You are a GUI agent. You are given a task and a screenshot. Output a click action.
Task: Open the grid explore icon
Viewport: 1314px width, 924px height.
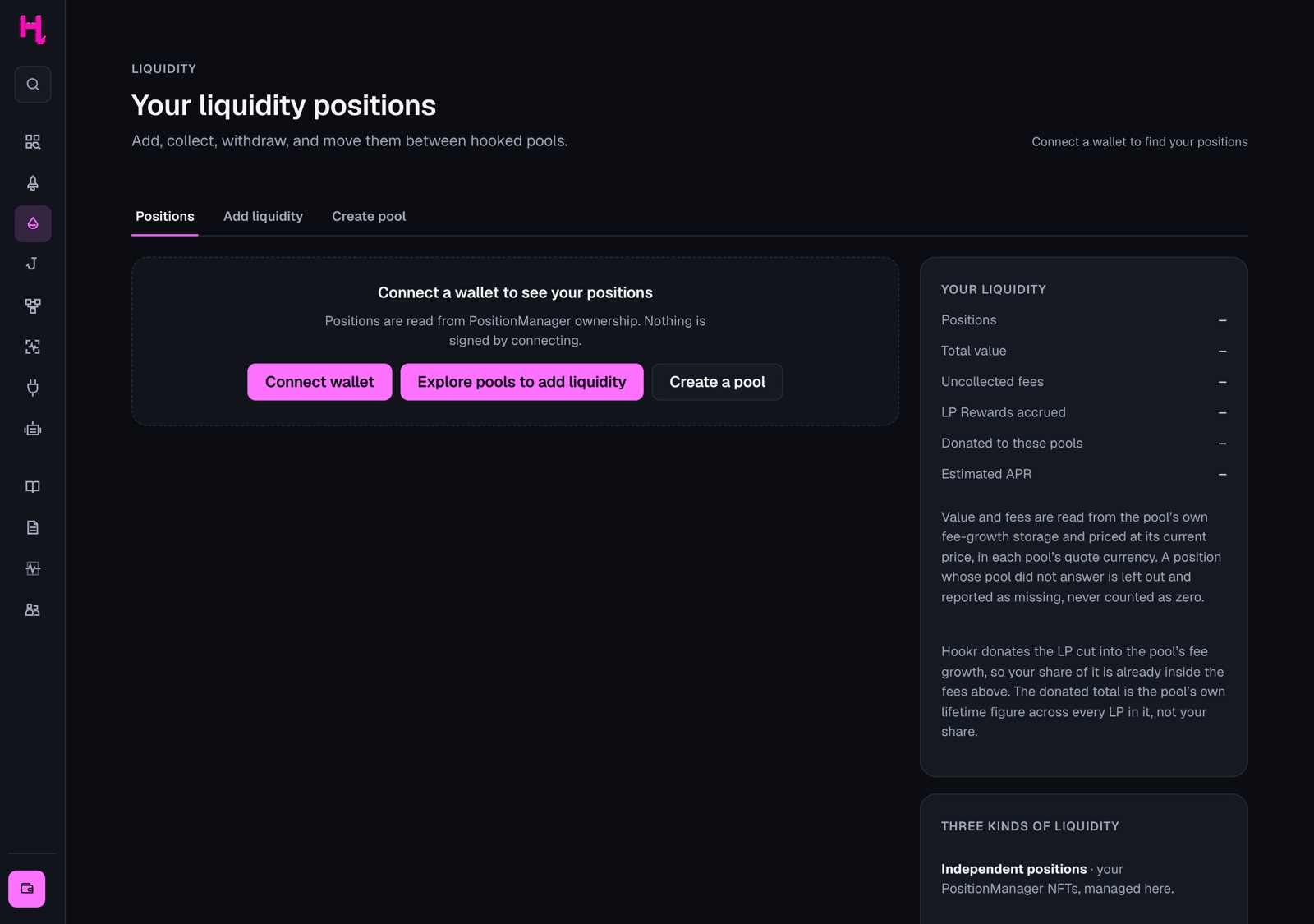[x=33, y=142]
